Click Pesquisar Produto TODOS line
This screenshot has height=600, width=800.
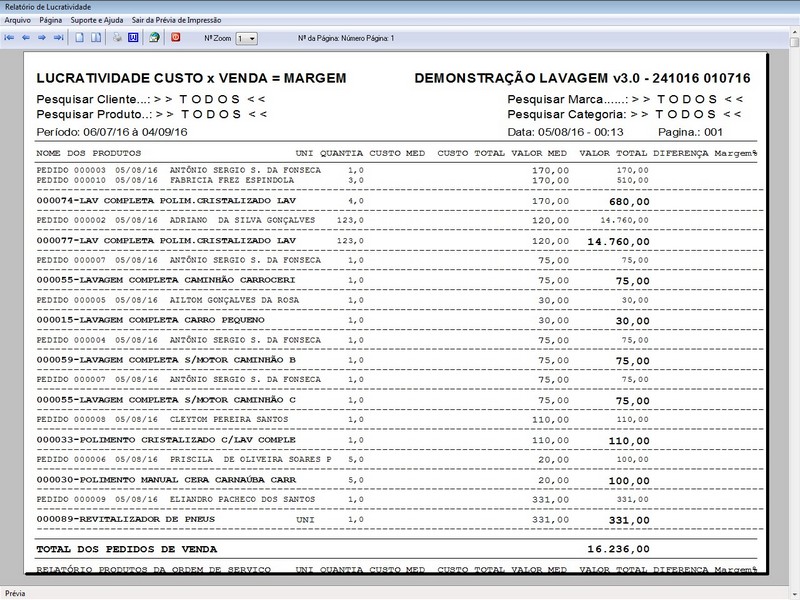pos(152,114)
